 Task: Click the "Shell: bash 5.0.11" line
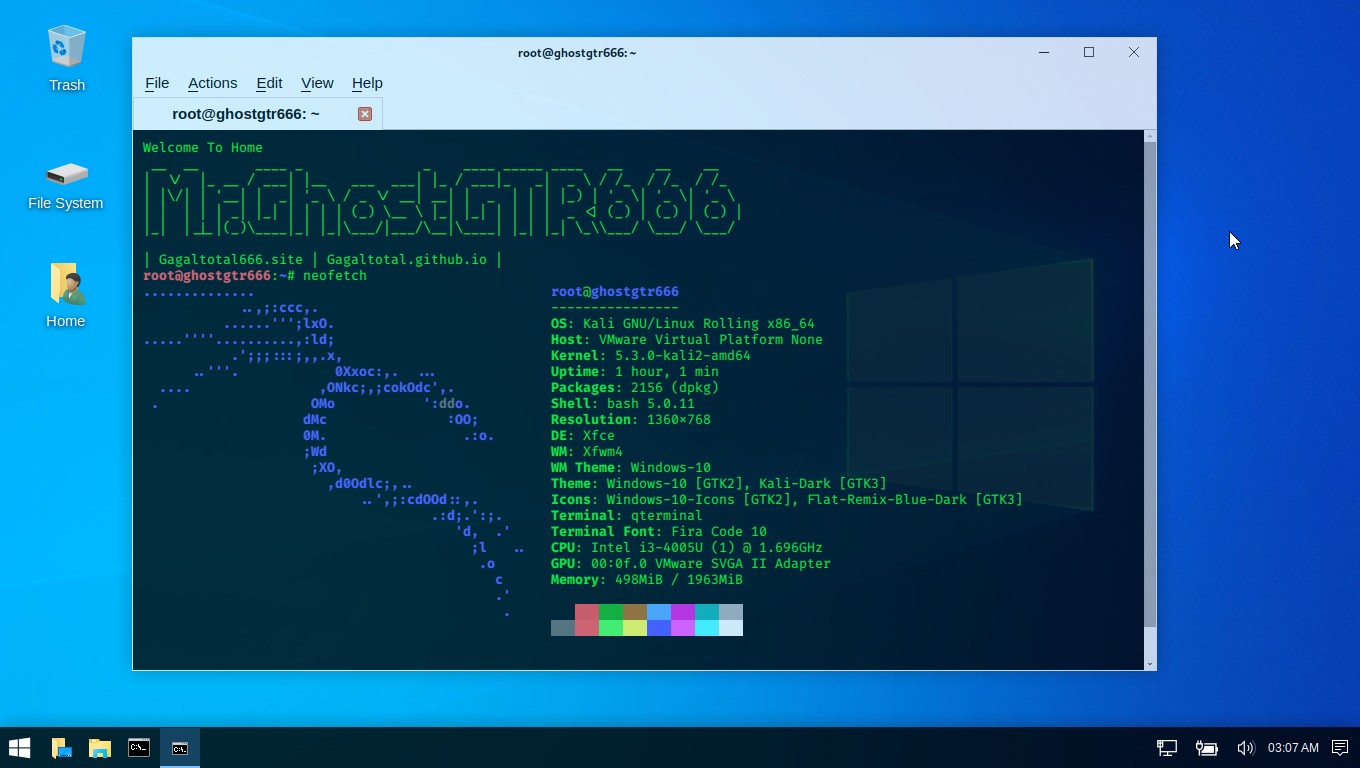(x=623, y=404)
